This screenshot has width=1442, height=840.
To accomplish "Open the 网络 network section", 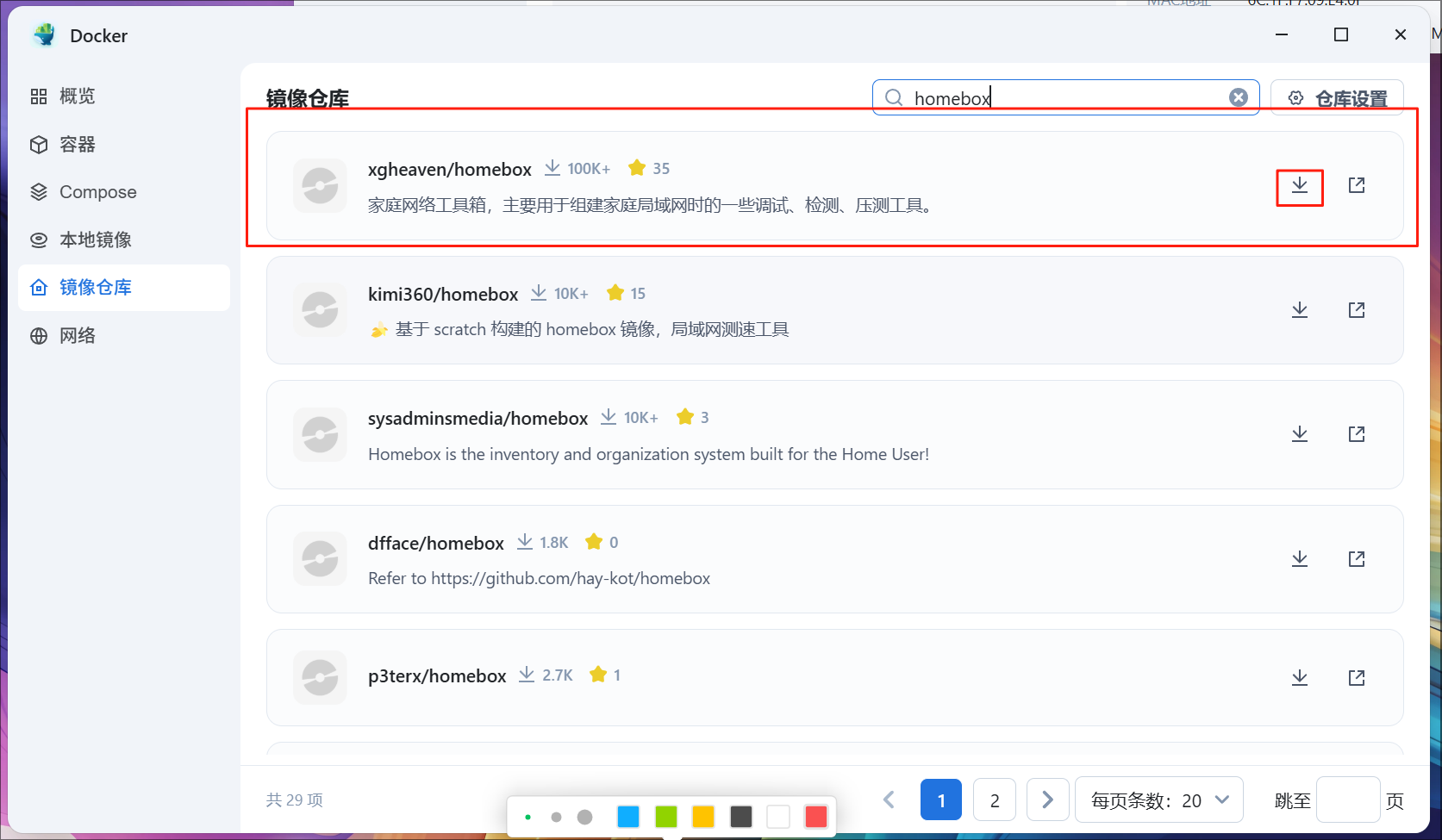I will tap(124, 336).
